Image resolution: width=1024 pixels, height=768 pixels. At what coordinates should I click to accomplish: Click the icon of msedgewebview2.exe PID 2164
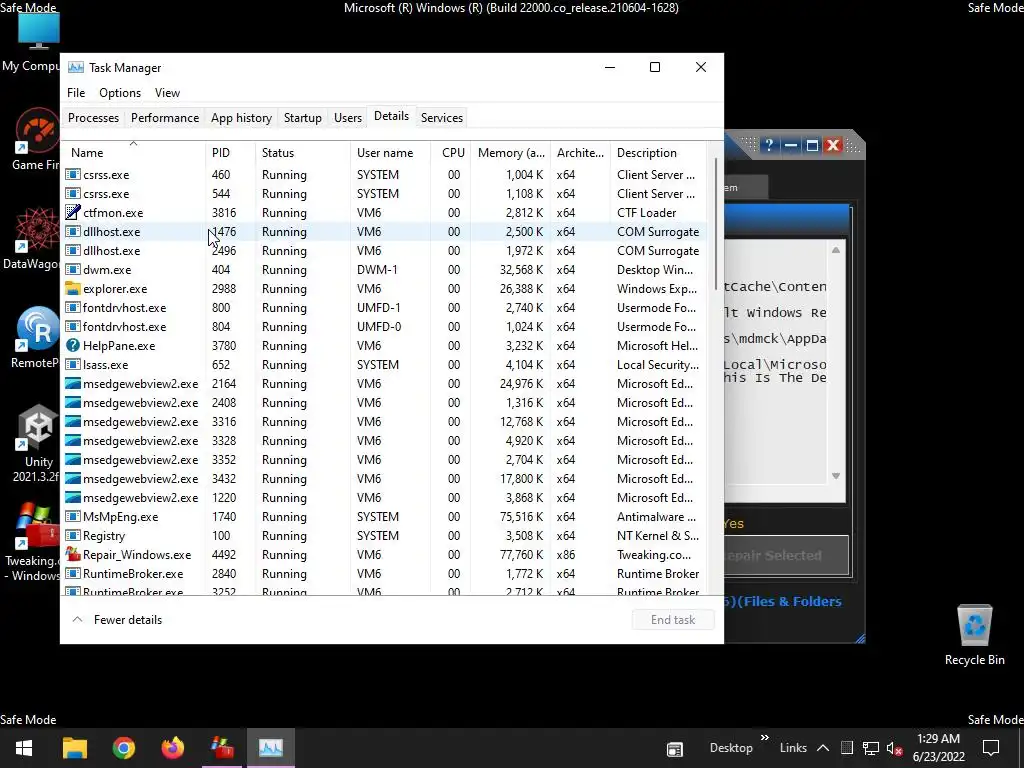(73, 384)
